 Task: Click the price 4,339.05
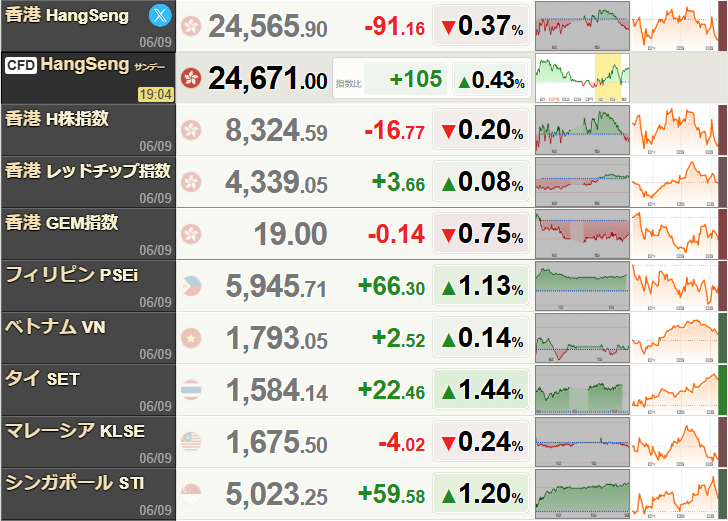point(276,182)
